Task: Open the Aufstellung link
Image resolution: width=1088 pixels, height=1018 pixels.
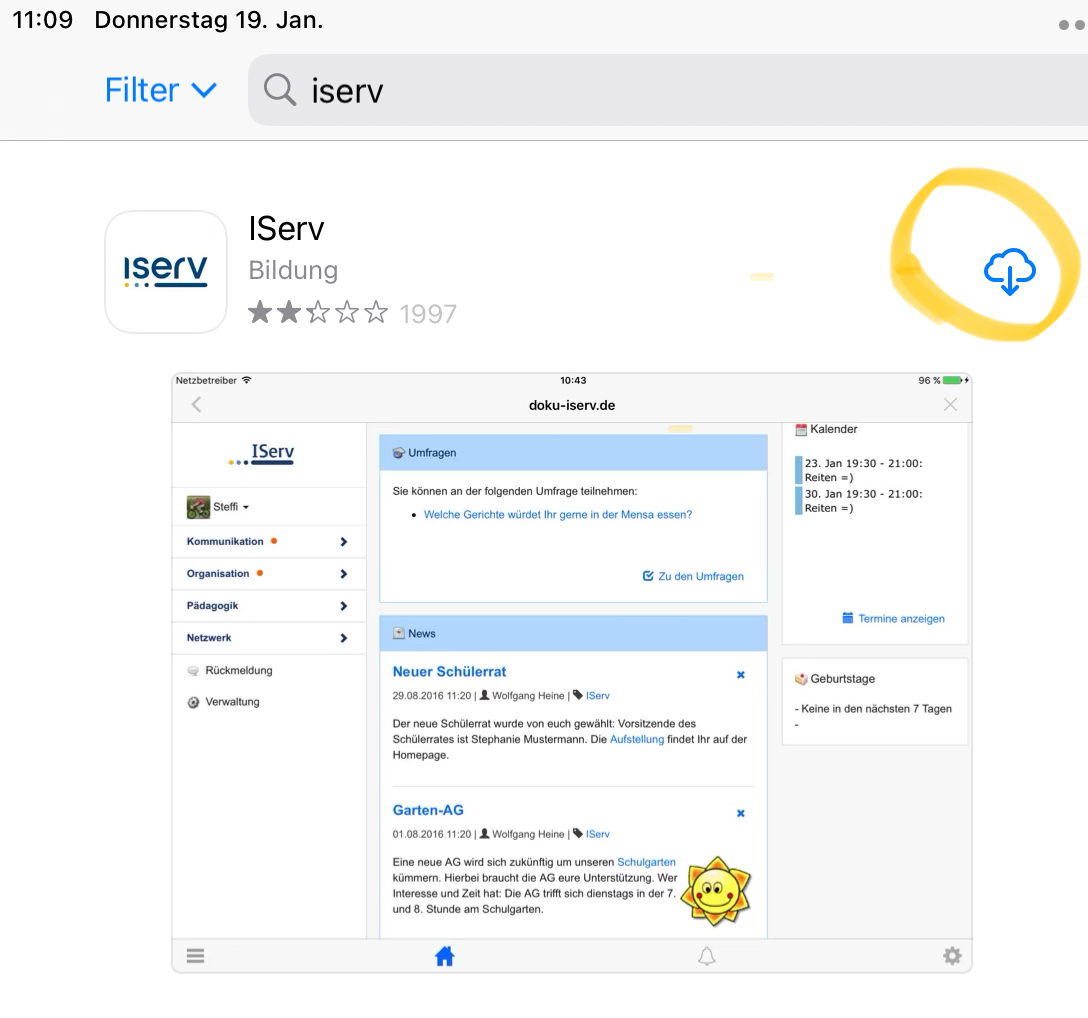Action: [636, 739]
